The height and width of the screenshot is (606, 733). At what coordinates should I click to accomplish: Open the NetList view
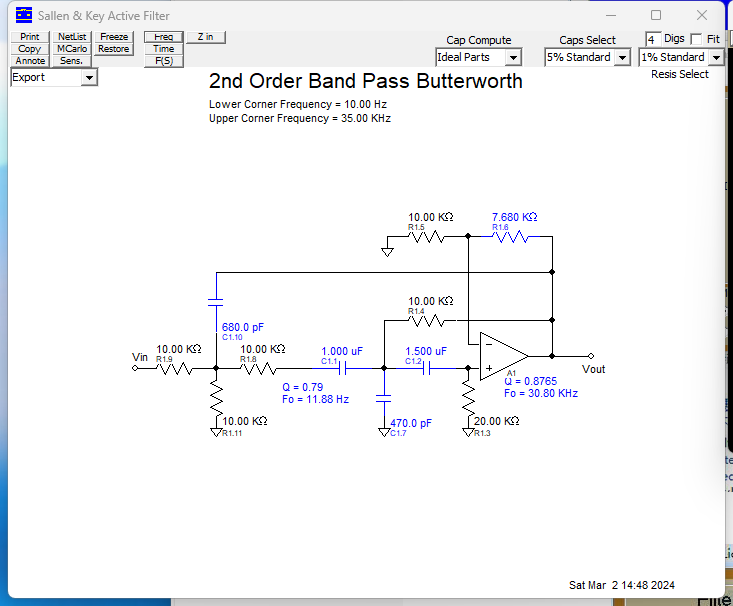(x=72, y=37)
